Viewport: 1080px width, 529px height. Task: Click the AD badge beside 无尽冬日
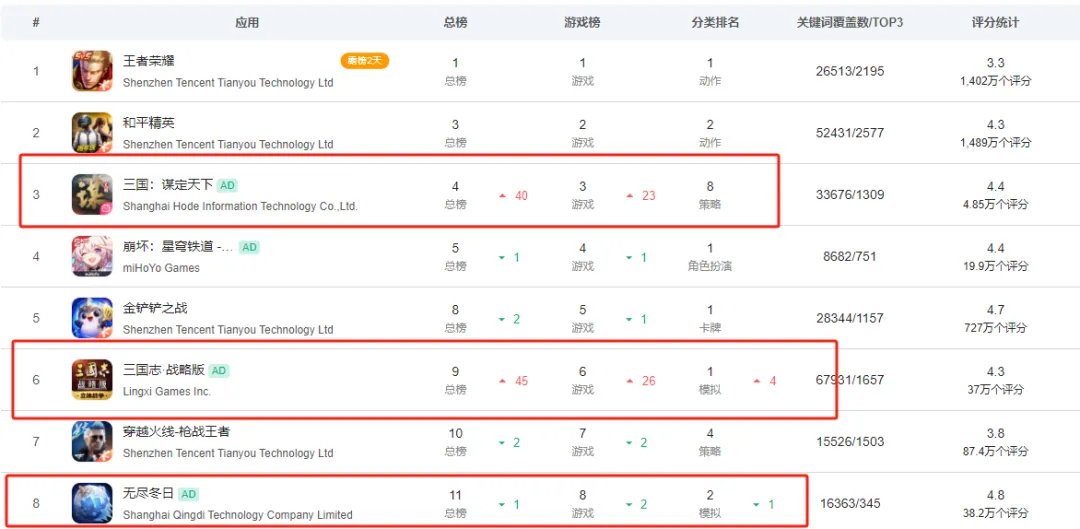[189, 494]
